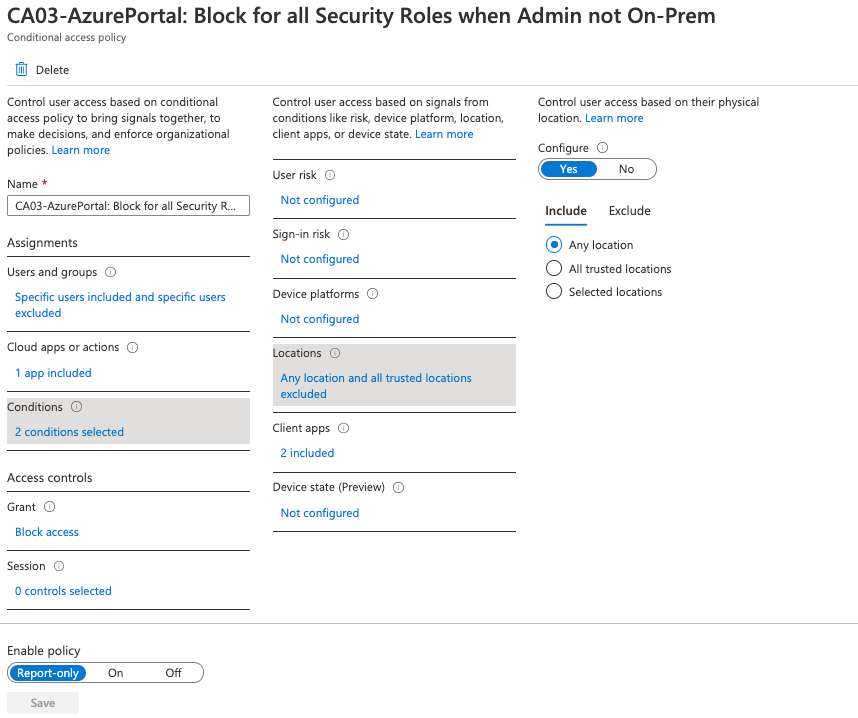Click the Save button
The image size is (858, 718).
coord(42,702)
